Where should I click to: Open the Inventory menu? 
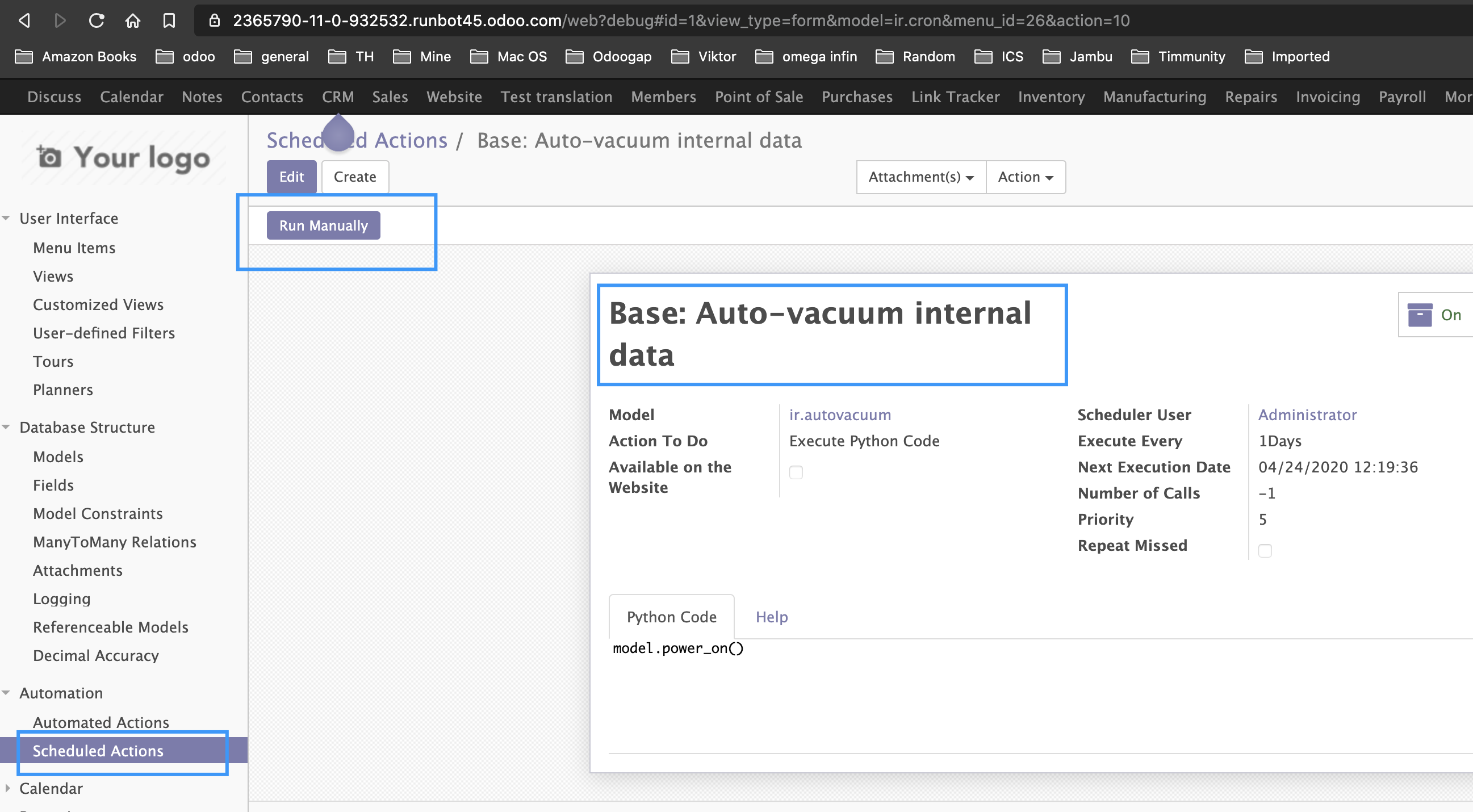[1051, 97]
